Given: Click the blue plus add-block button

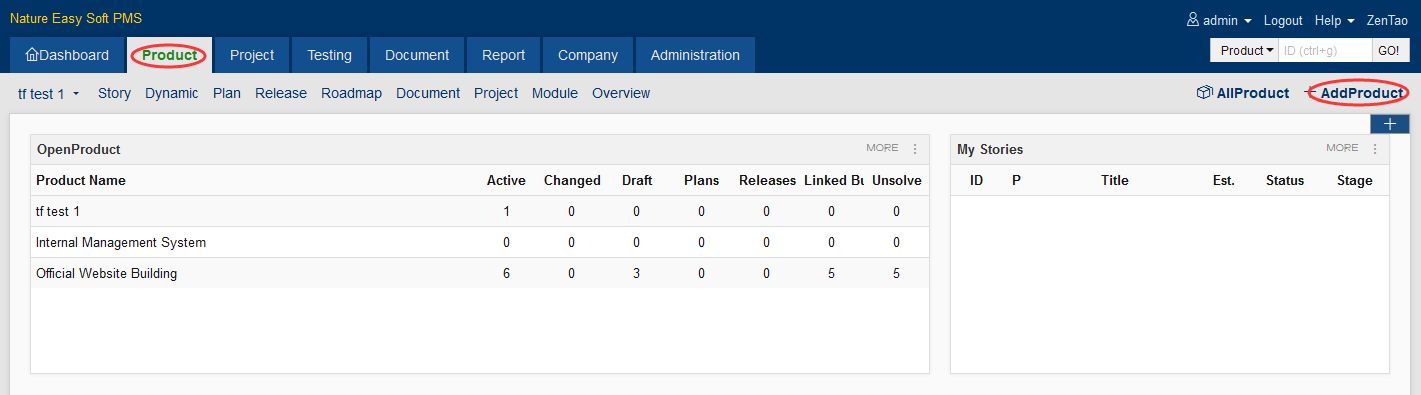Looking at the screenshot, I should tap(1389, 124).
